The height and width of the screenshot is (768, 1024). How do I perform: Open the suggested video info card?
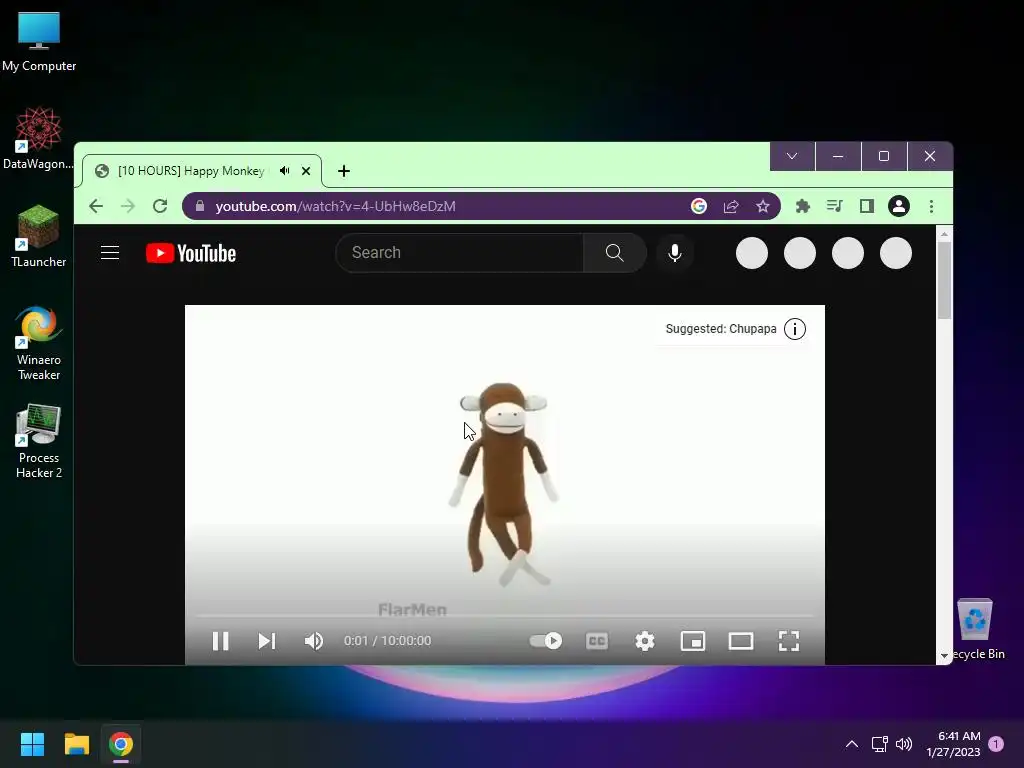click(x=795, y=328)
